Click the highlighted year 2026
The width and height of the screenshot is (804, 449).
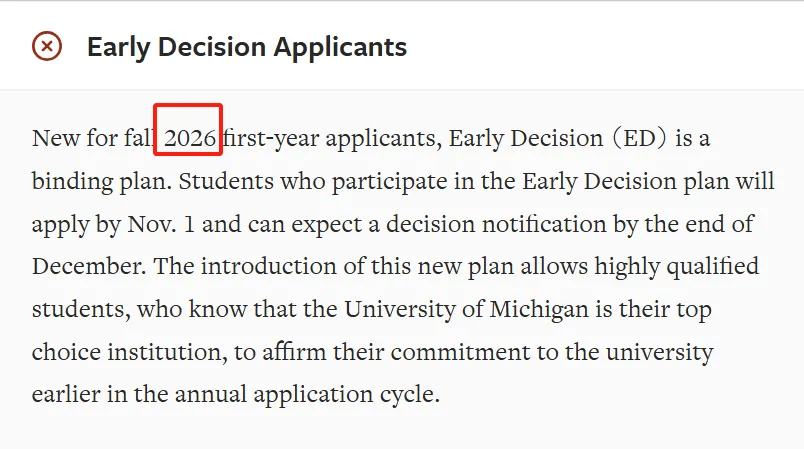coord(190,138)
